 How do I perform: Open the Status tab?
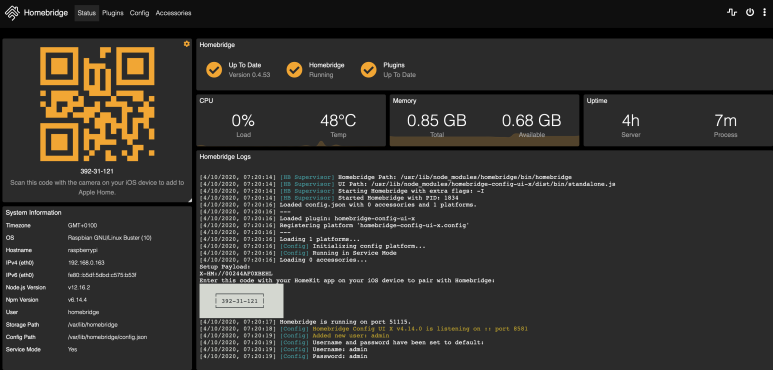pyautogui.click(x=87, y=13)
